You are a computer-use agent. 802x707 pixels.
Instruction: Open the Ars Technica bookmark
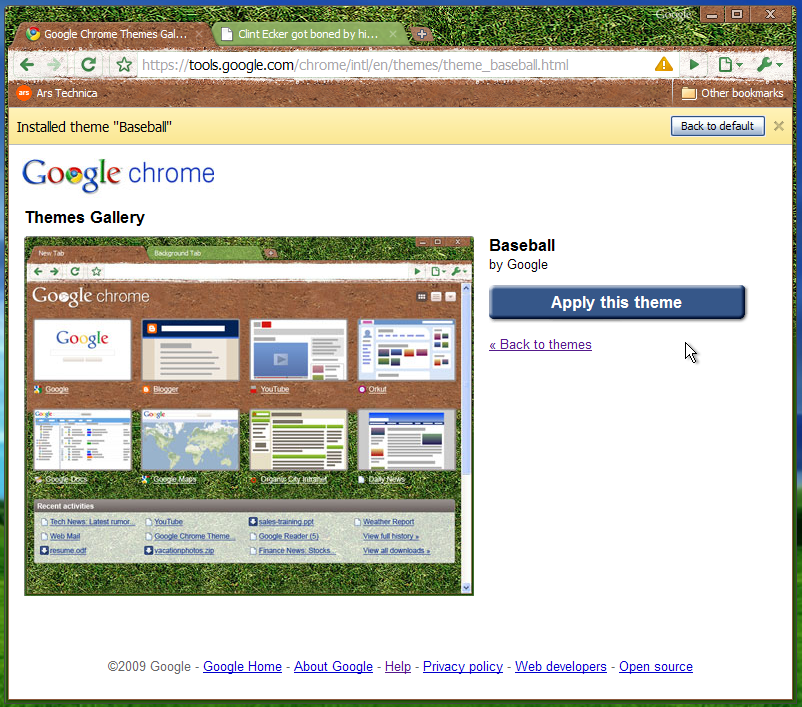57,93
